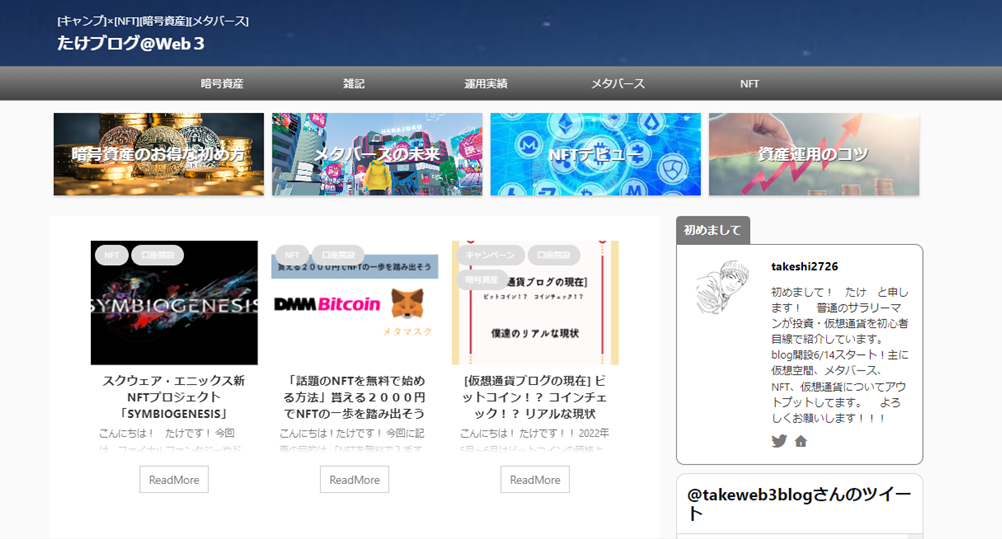Click the SYMBIOGENESIS article thumbnail

174,303
